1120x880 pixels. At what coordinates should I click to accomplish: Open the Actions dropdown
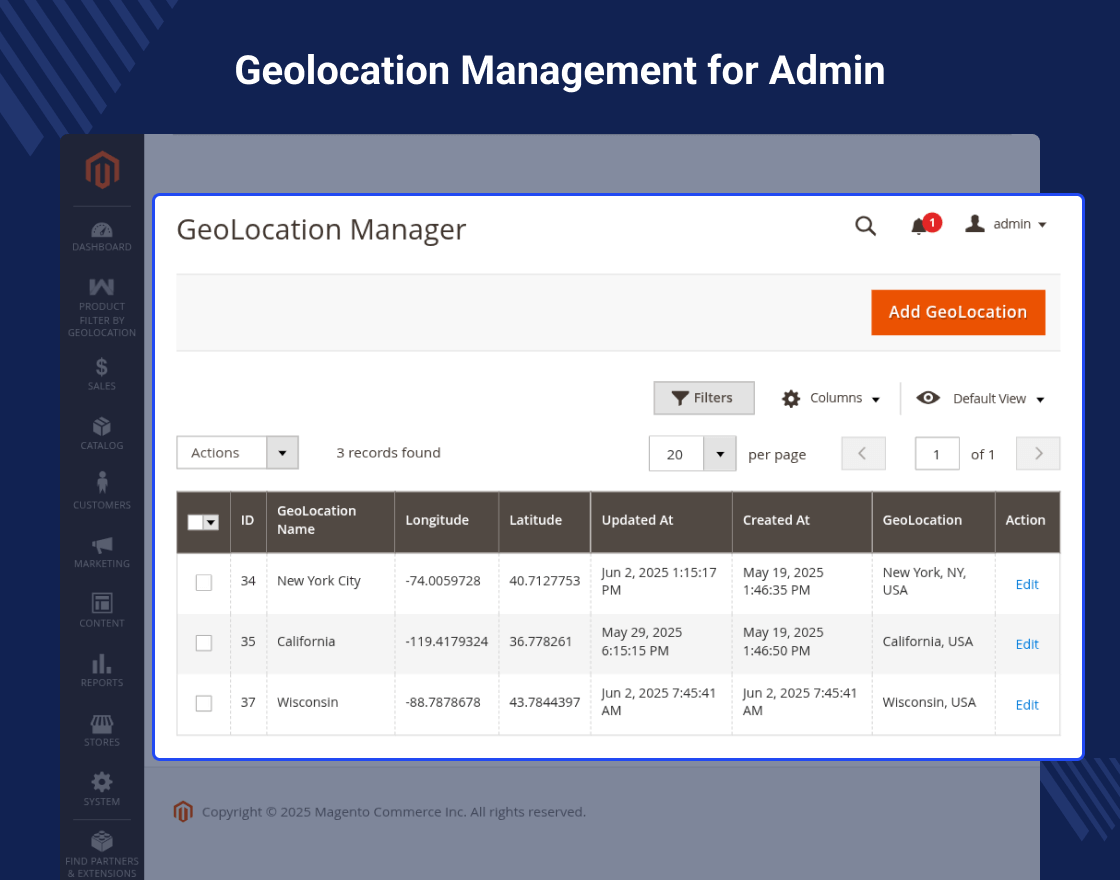pyautogui.click(x=237, y=453)
